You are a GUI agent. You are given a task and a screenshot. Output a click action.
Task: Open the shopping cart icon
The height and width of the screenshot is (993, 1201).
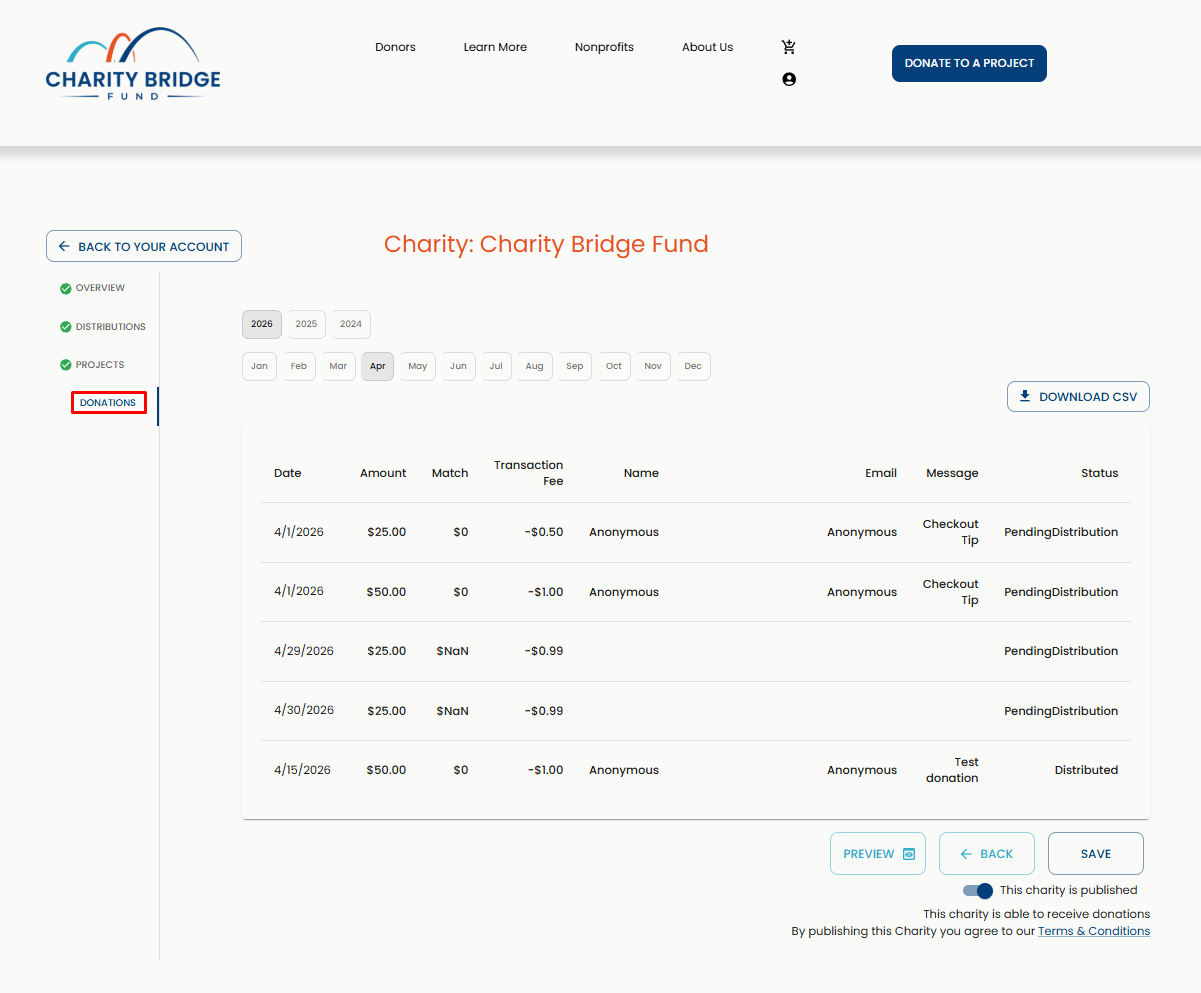pos(789,47)
